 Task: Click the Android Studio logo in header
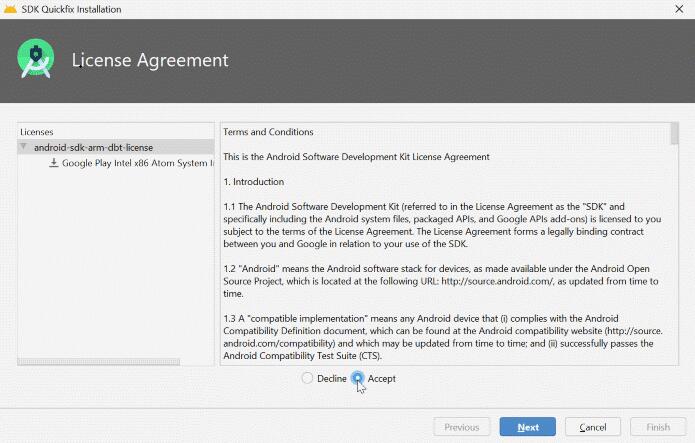click(x=36, y=59)
